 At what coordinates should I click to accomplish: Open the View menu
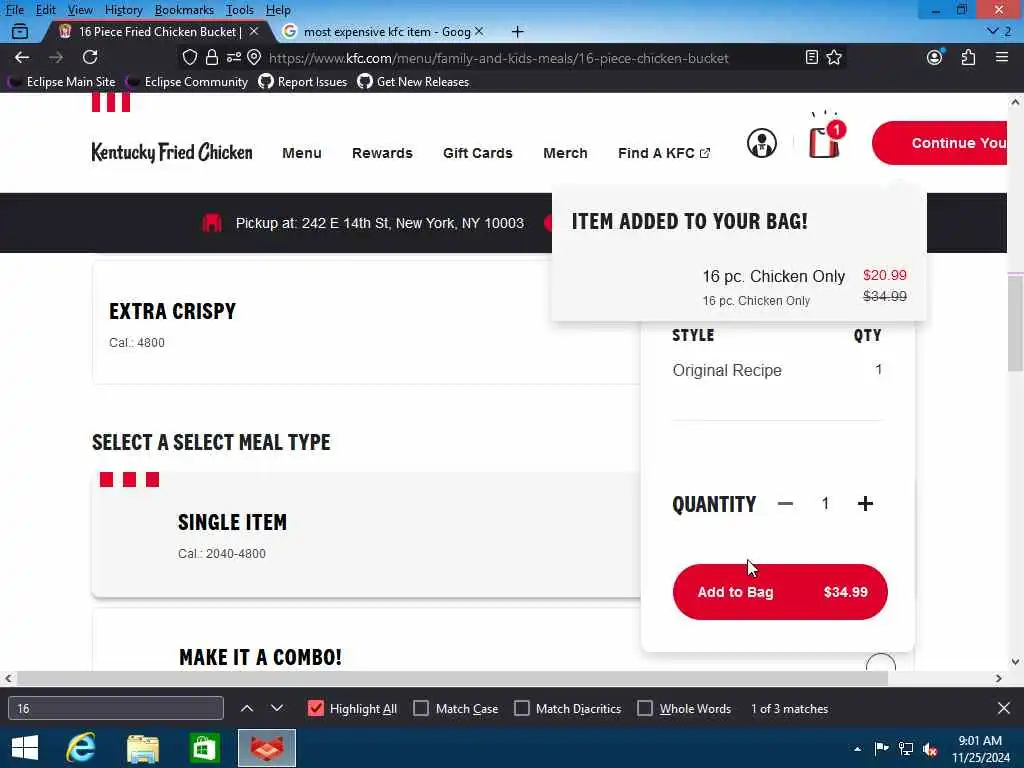click(x=80, y=10)
